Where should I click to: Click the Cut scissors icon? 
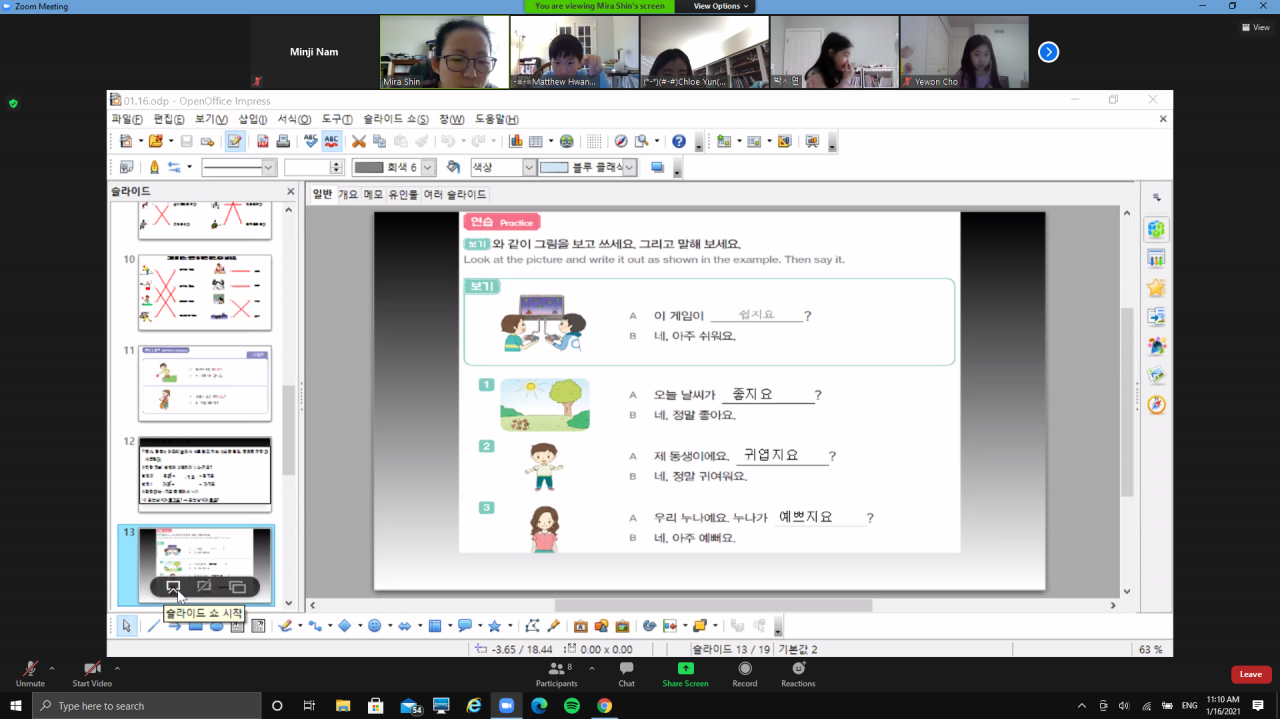359,141
